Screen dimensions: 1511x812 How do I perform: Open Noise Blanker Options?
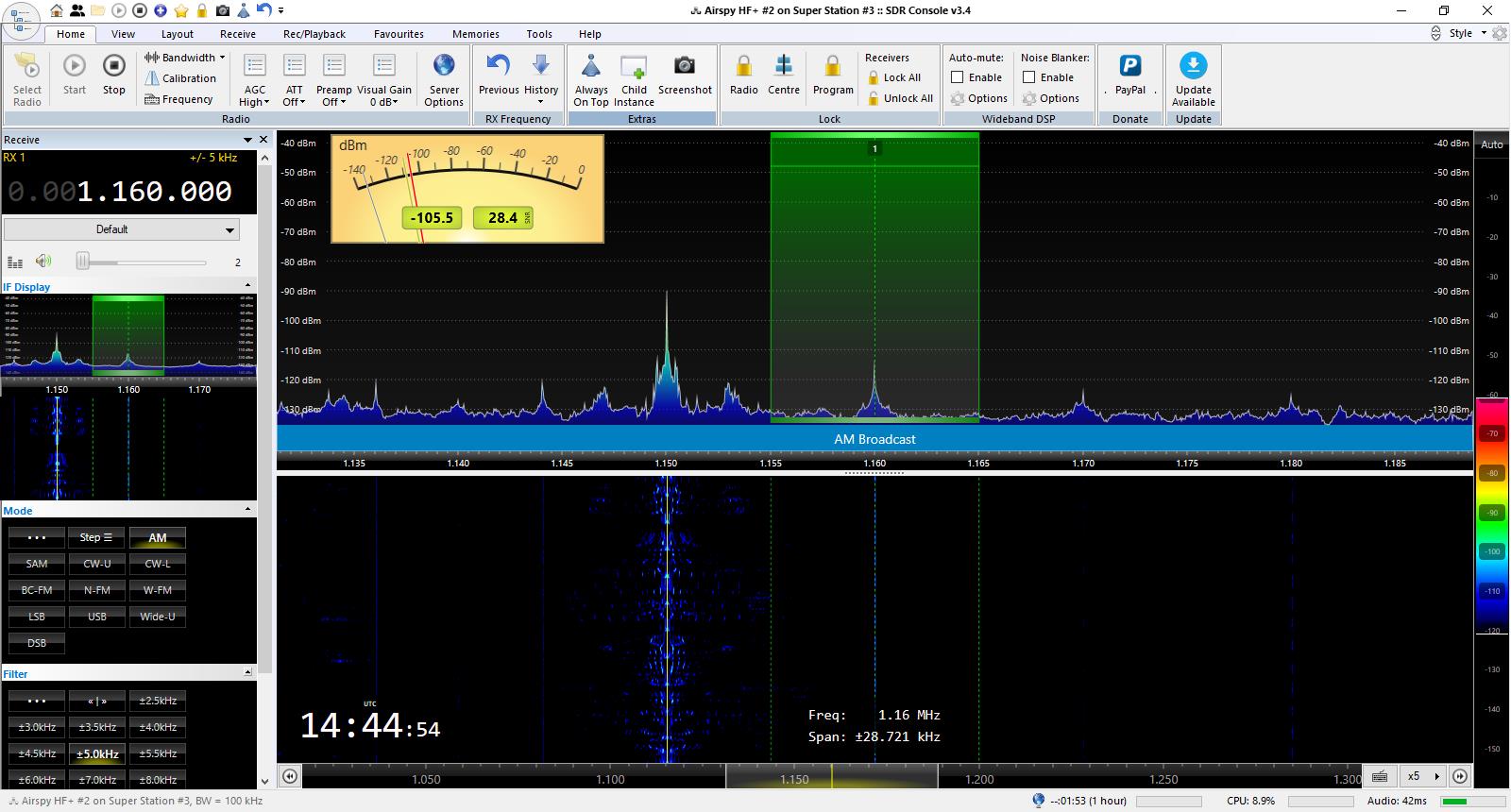[x=1051, y=98]
